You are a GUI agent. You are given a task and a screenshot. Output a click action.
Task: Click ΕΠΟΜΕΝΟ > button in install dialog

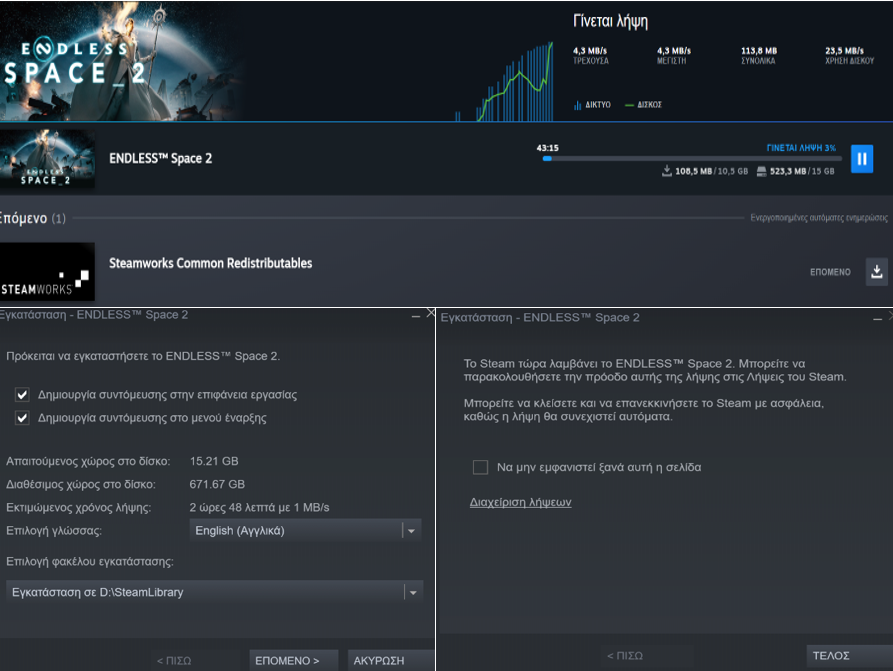(x=293, y=661)
